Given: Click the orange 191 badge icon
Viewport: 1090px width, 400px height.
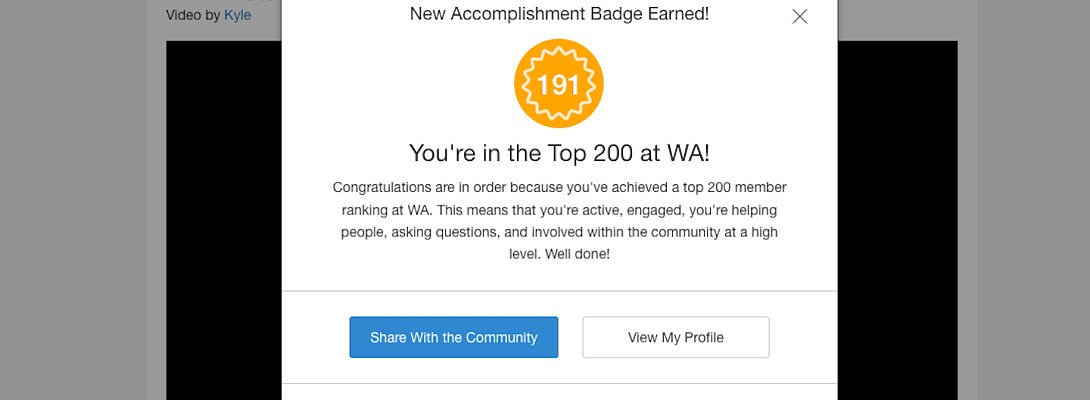Looking at the screenshot, I should point(559,84).
